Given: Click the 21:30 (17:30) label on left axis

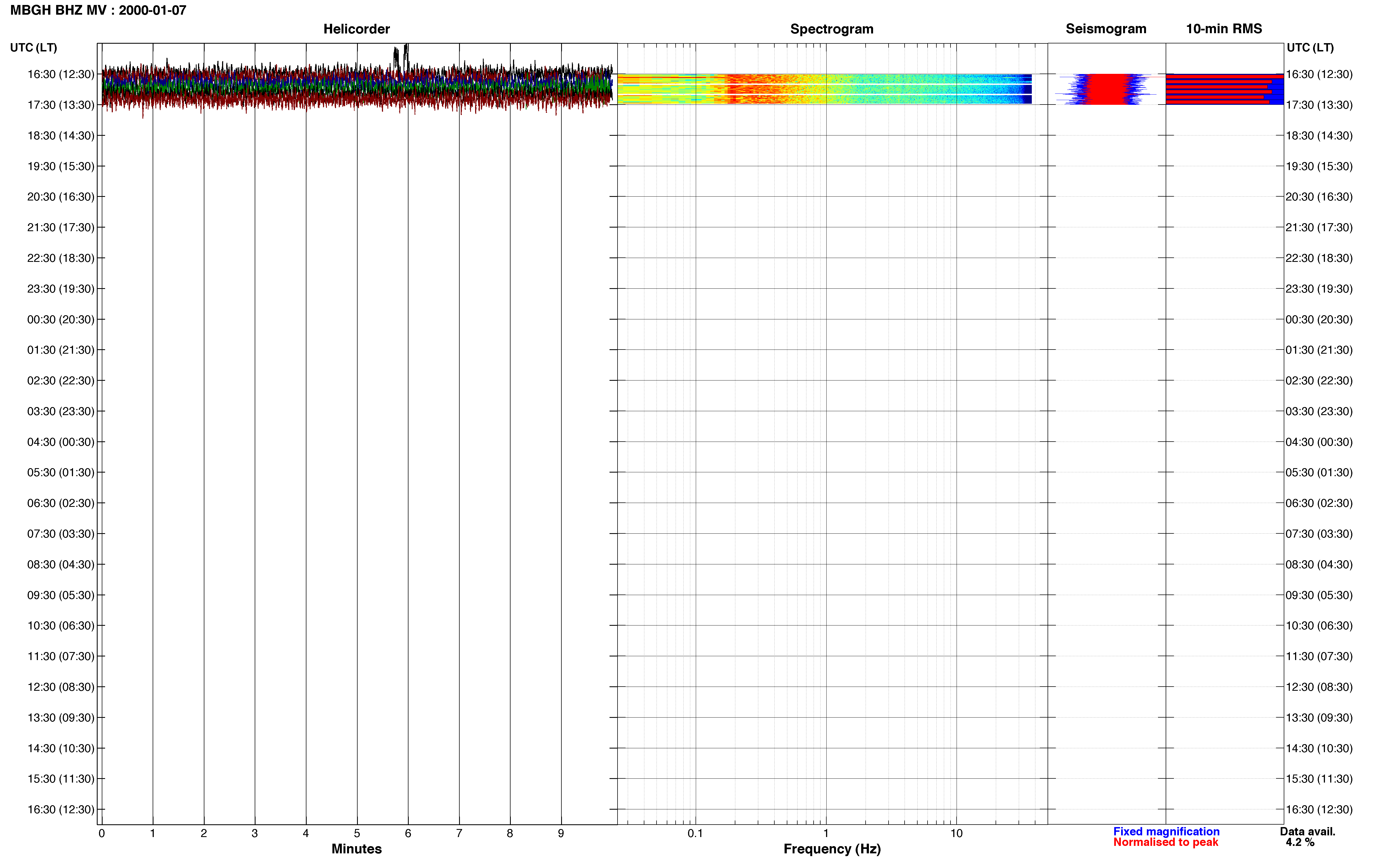Looking at the screenshot, I should [61, 227].
